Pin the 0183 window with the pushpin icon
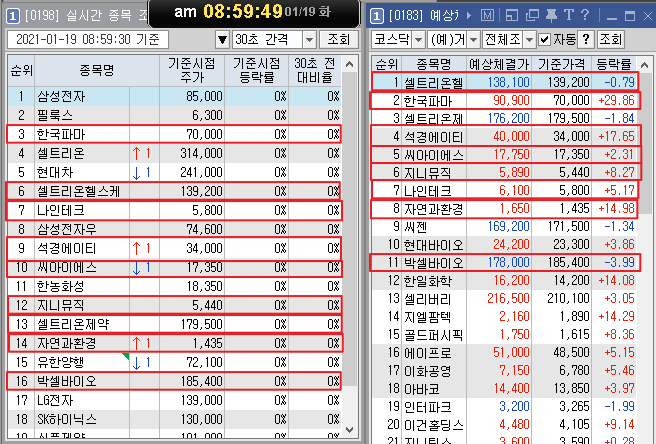Viewport: 656px width, 444px height. coord(551,16)
